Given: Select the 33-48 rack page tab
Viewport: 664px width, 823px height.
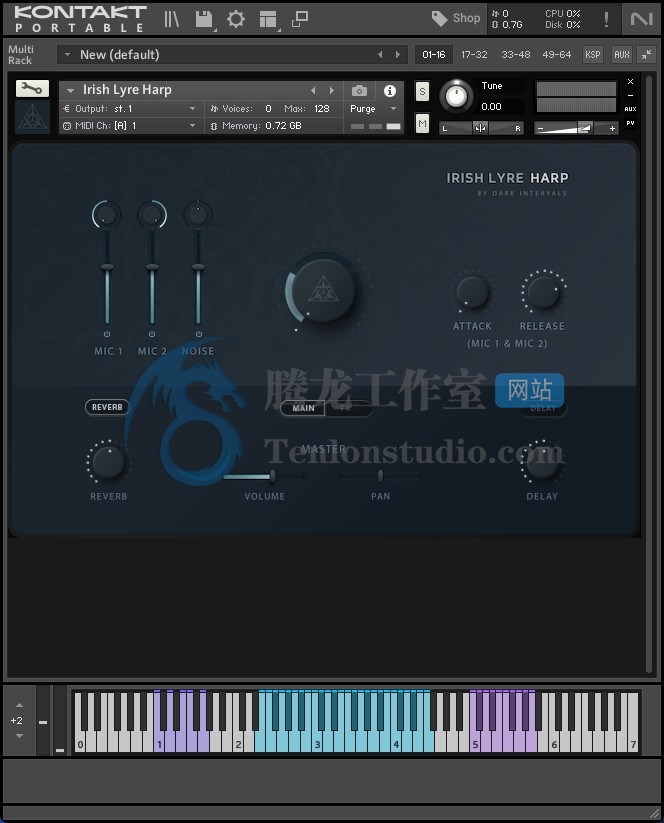Looking at the screenshot, I should pyautogui.click(x=515, y=55).
